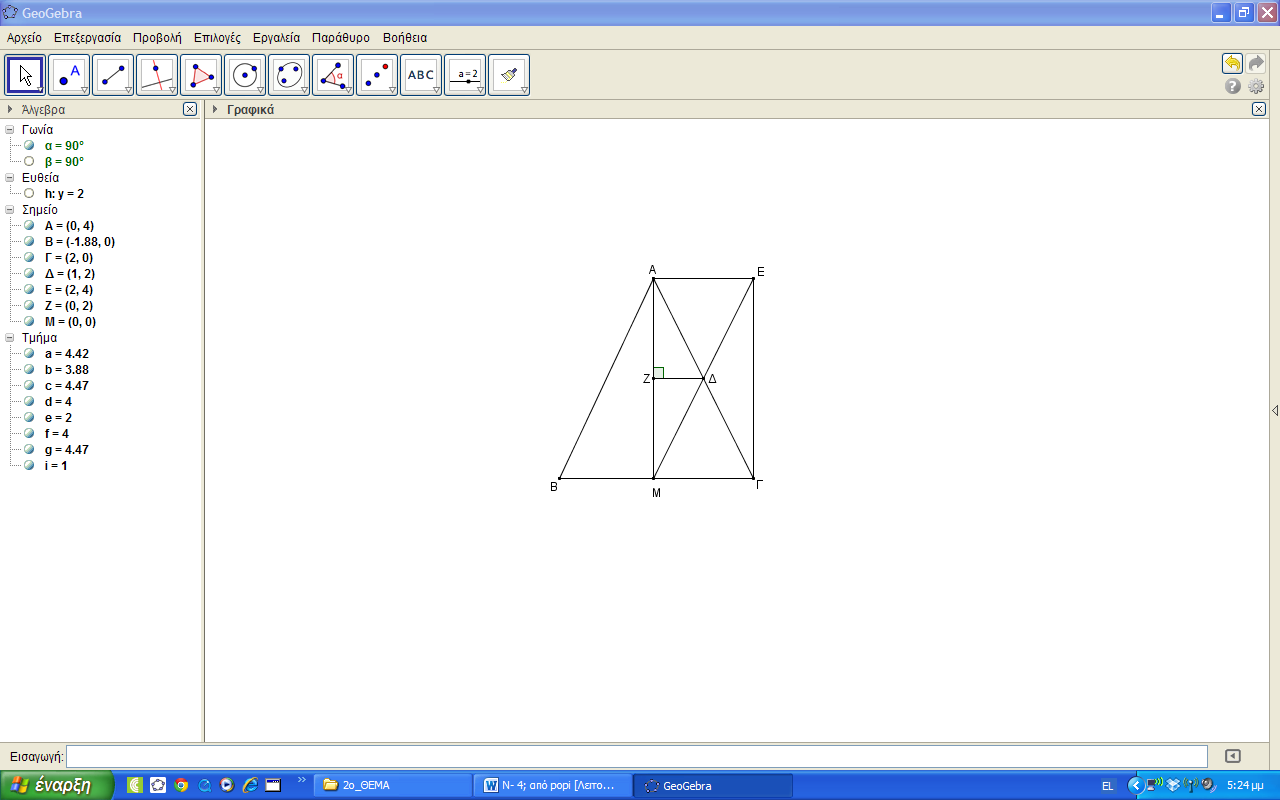
Task: Toggle visibility of segment a = 4.42
Action: [29, 353]
